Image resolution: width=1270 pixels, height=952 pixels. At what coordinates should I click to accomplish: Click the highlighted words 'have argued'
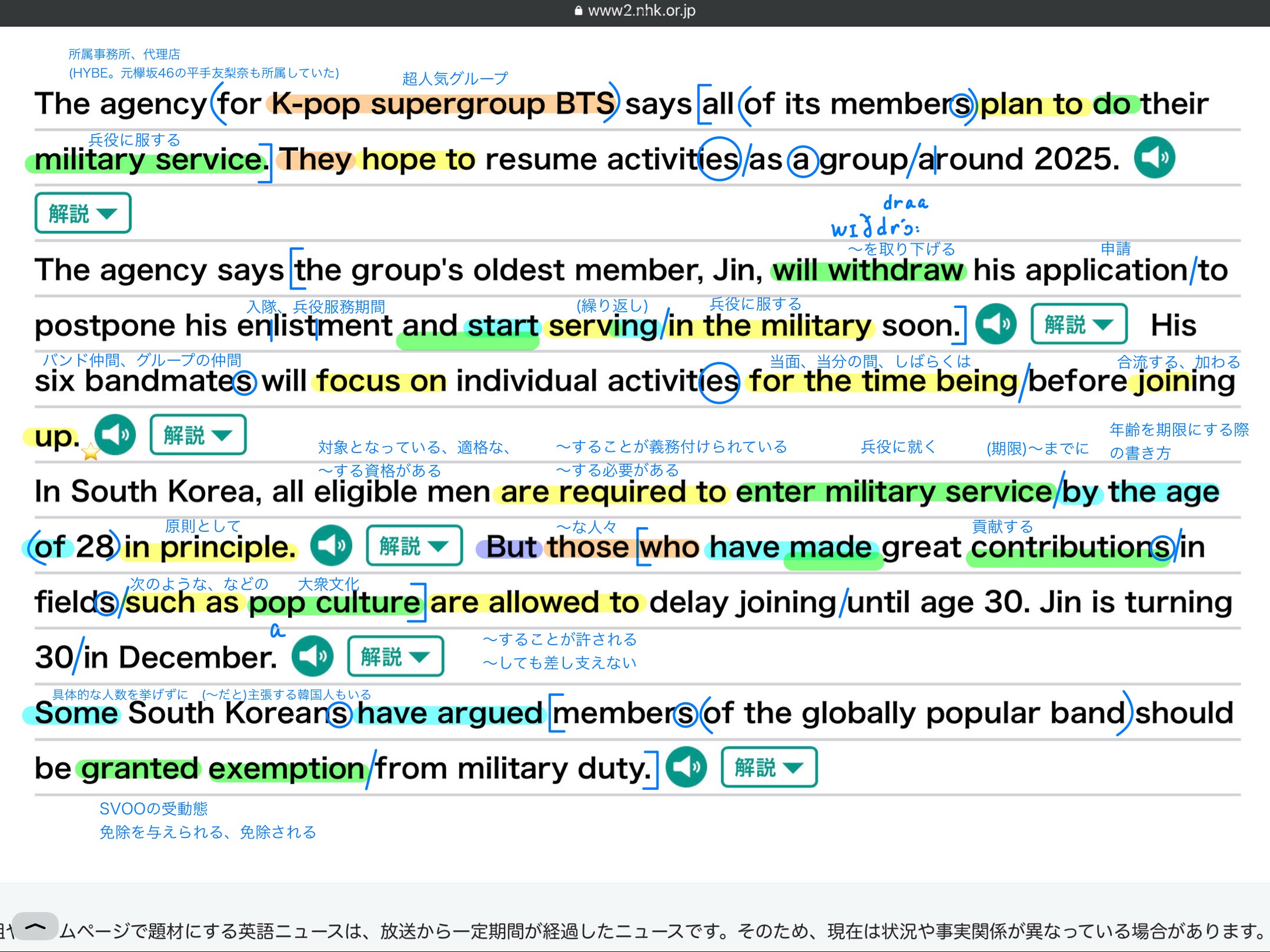coord(450,713)
